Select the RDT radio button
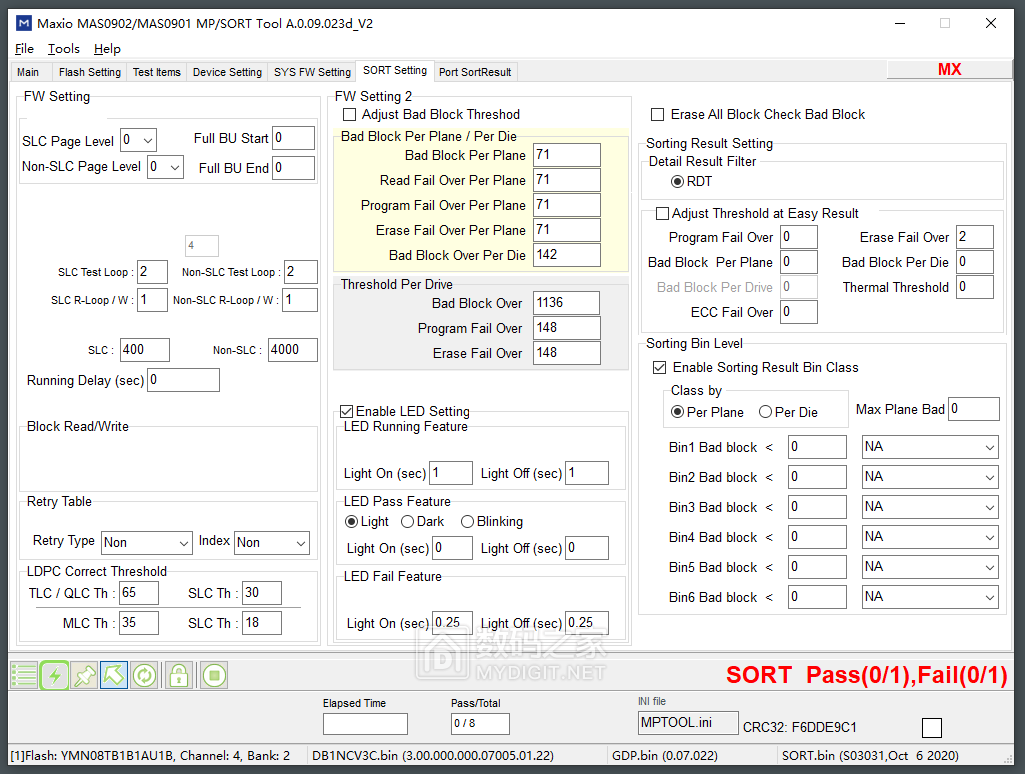The height and width of the screenshot is (774, 1025). [678, 181]
